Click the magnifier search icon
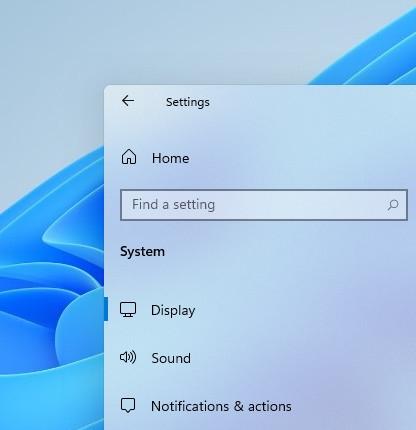Viewport: 416px width, 430px height. tap(393, 205)
